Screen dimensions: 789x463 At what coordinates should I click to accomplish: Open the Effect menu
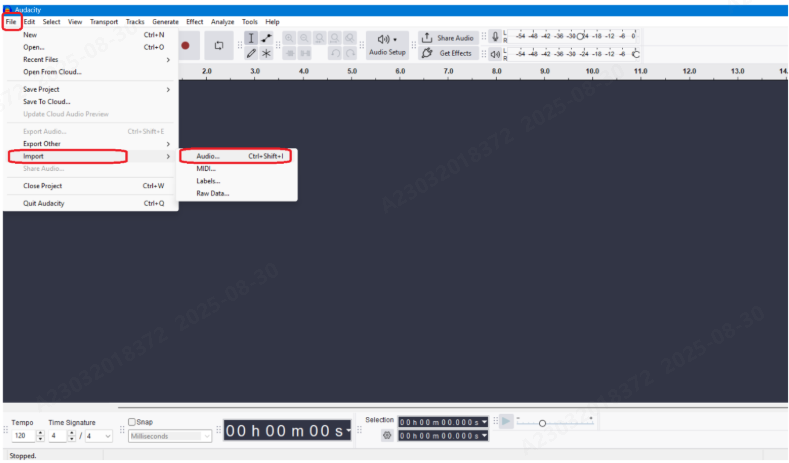[x=195, y=22]
